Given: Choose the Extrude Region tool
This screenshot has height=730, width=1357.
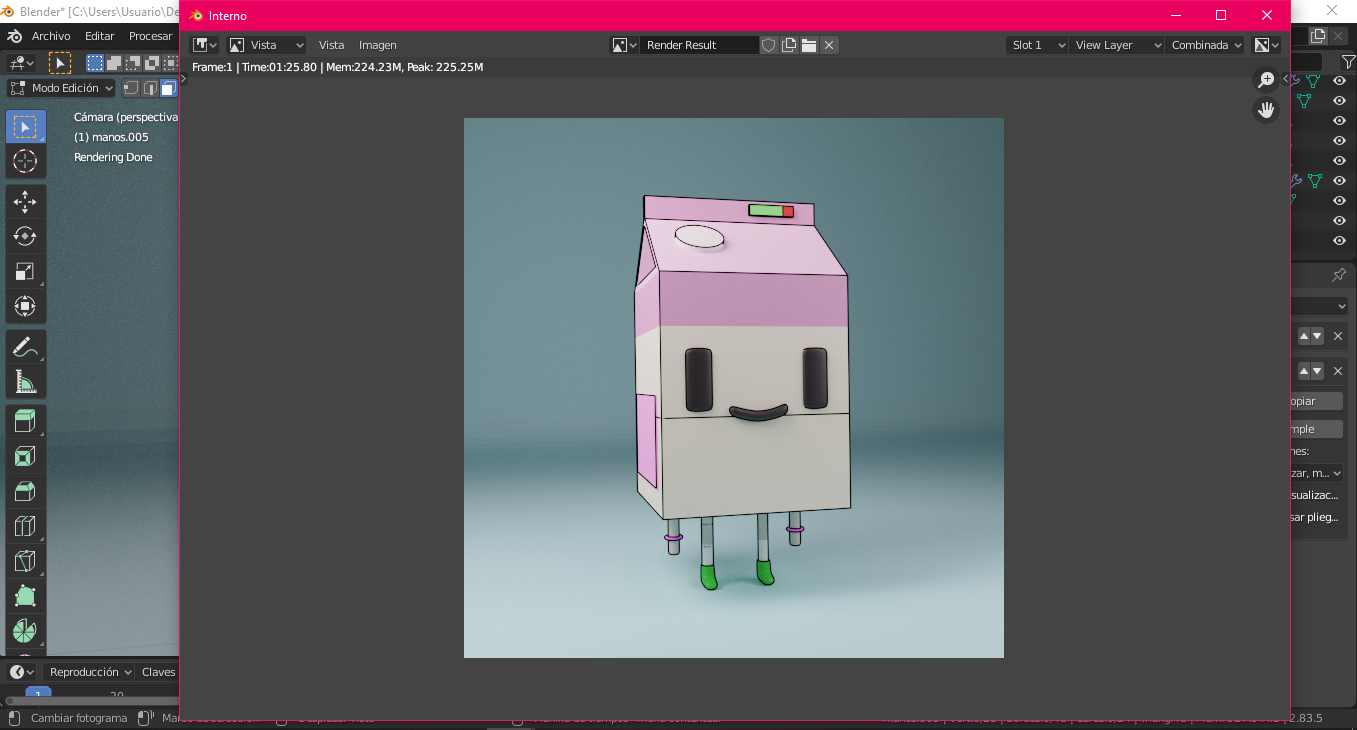Looking at the screenshot, I should 25,421.
